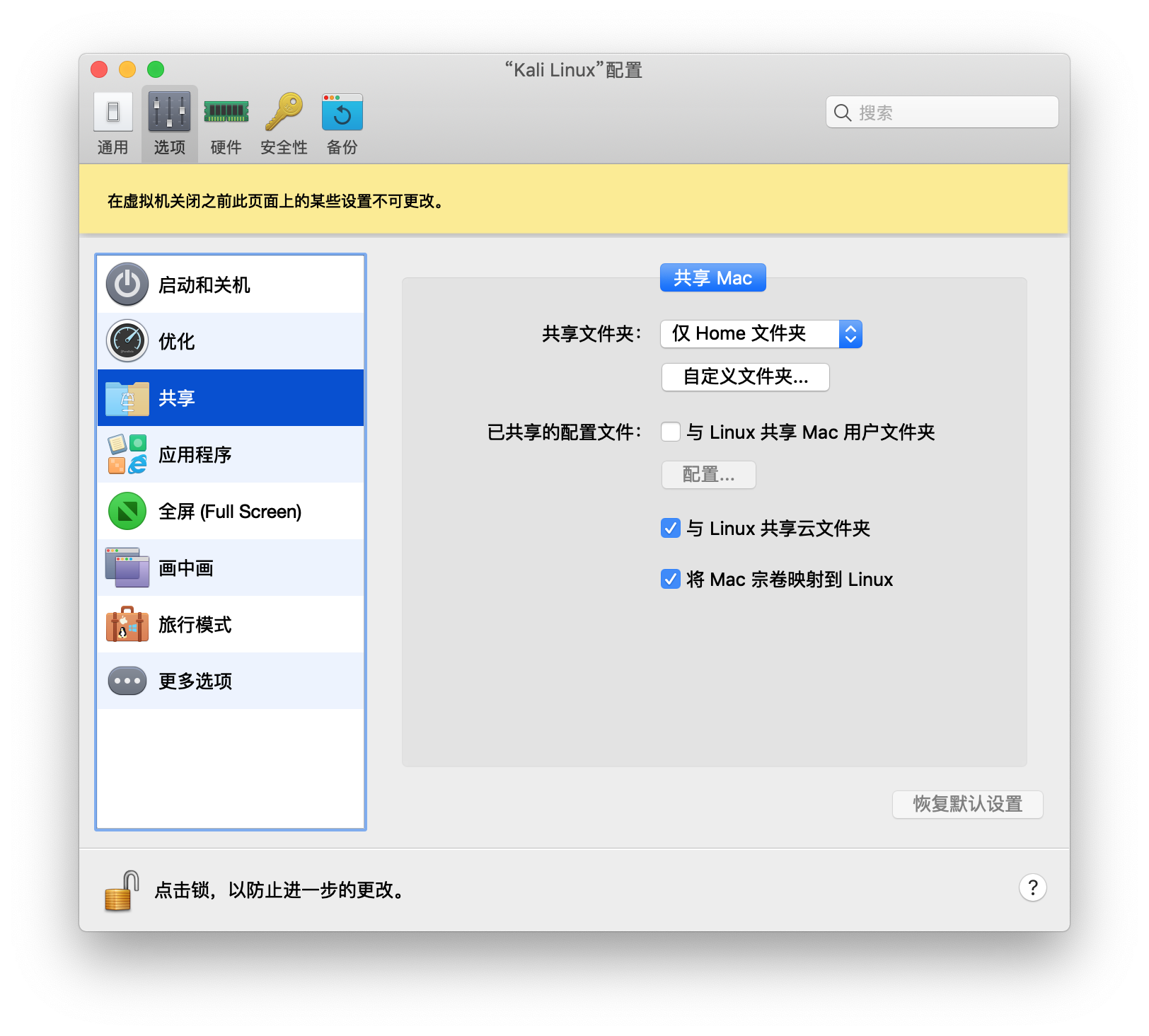This screenshot has width=1149, height=1036.
Task: Open the 共享文件夹 dropdown showing 仅 Home 文件夹
Action: click(761, 334)
